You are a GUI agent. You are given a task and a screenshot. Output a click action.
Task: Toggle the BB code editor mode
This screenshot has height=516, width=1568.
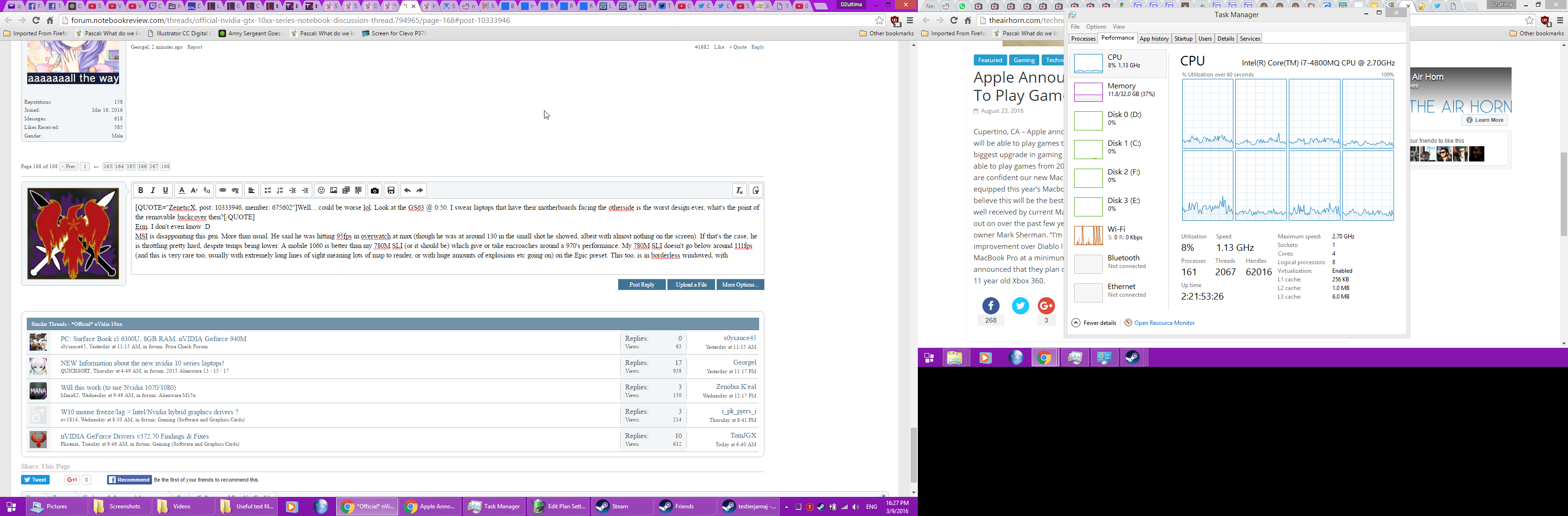(755, 191)
